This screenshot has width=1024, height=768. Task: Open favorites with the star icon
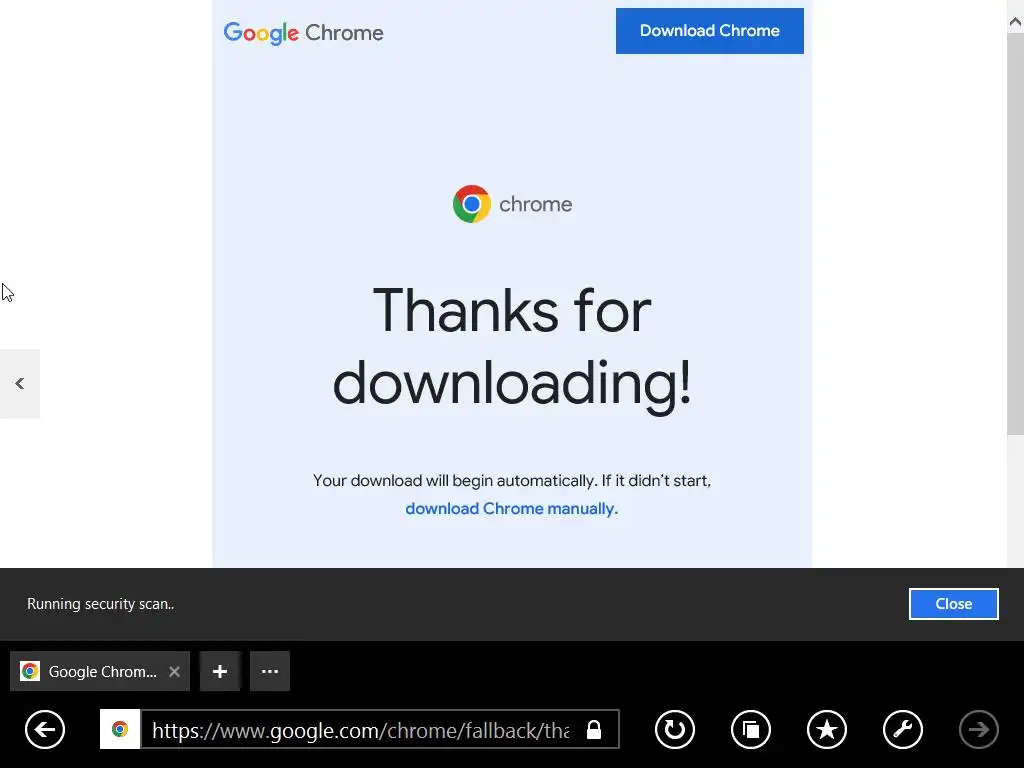pos(827,729)
